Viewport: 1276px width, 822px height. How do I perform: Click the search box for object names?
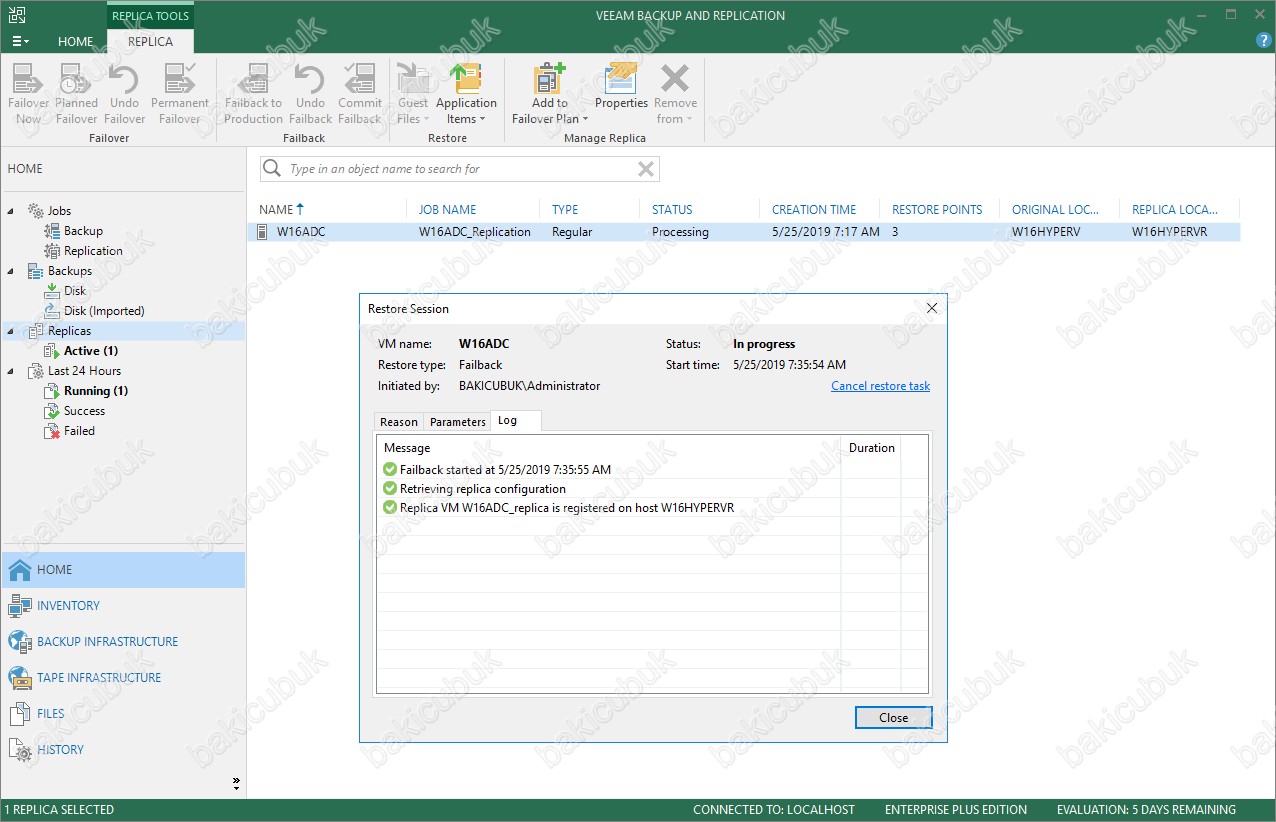[x=460, y=169]
